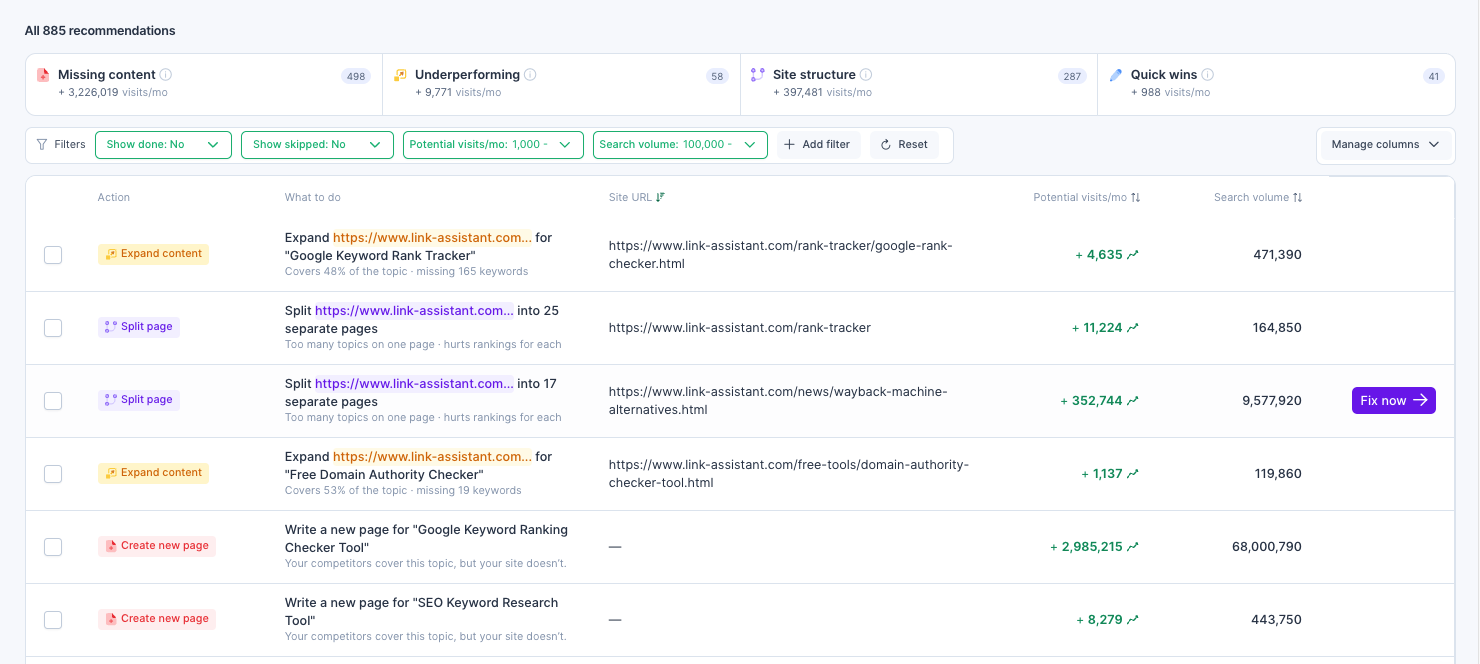Click Split page tag for wayback-machine URL

coord(139,400)
